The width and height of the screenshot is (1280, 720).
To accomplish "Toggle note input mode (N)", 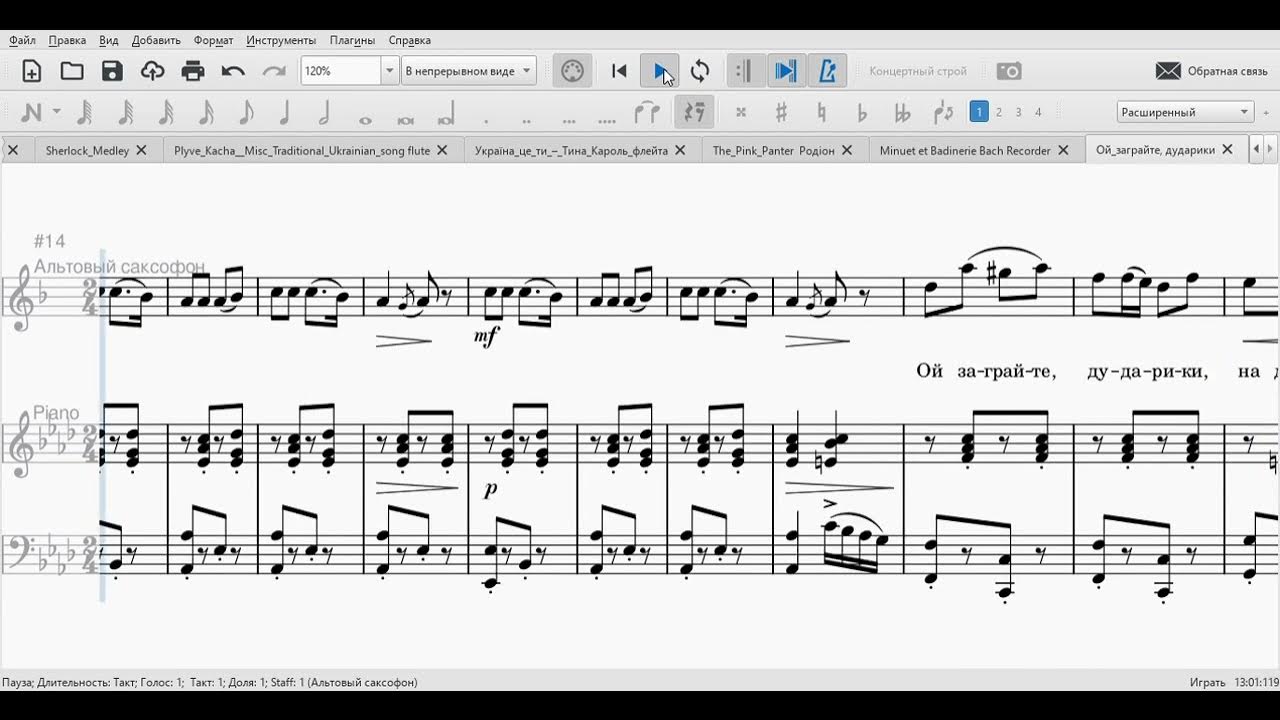I will click(x=31, y=112).
